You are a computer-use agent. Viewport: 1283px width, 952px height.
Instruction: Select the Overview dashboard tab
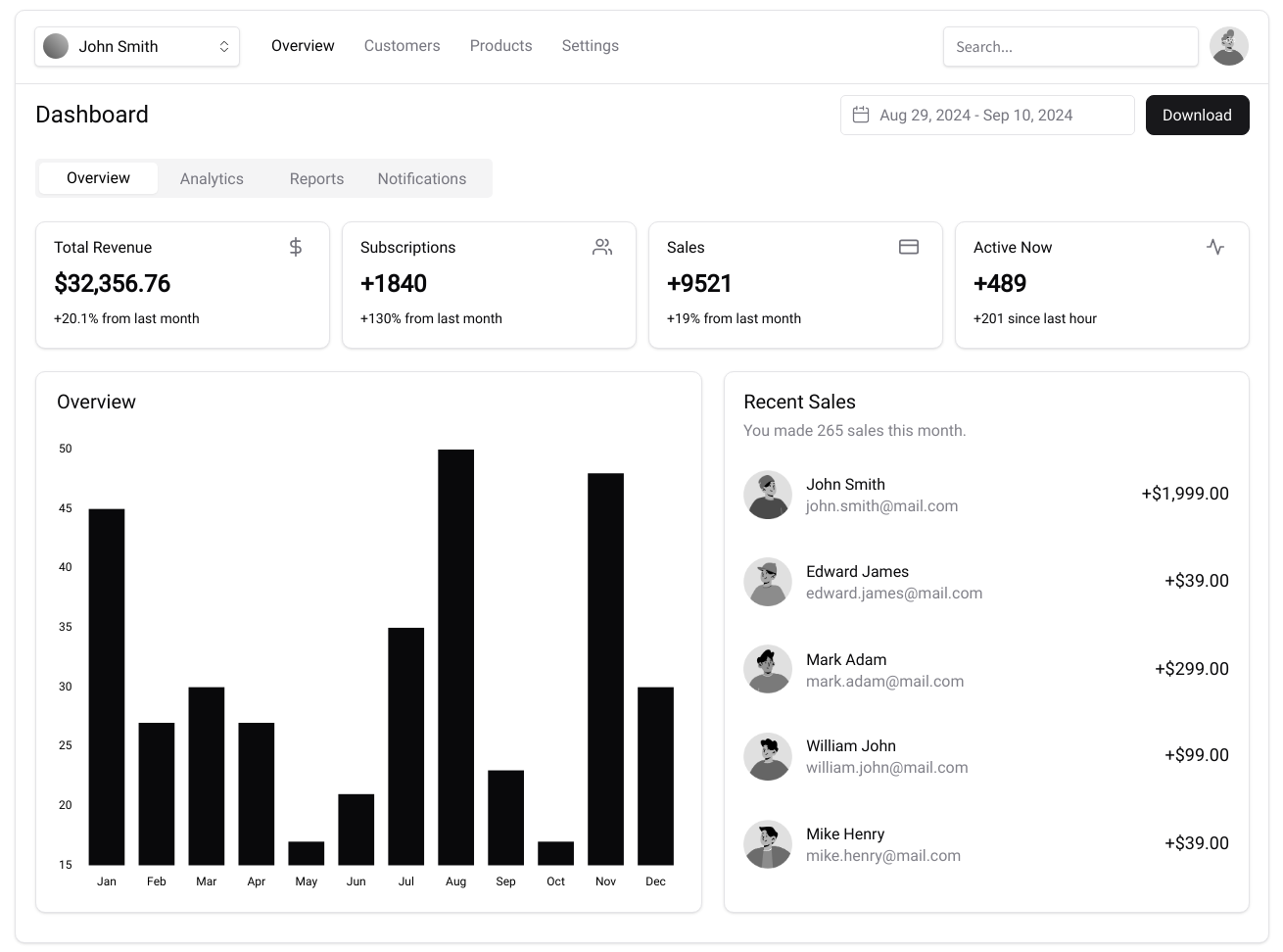point(98,178)
